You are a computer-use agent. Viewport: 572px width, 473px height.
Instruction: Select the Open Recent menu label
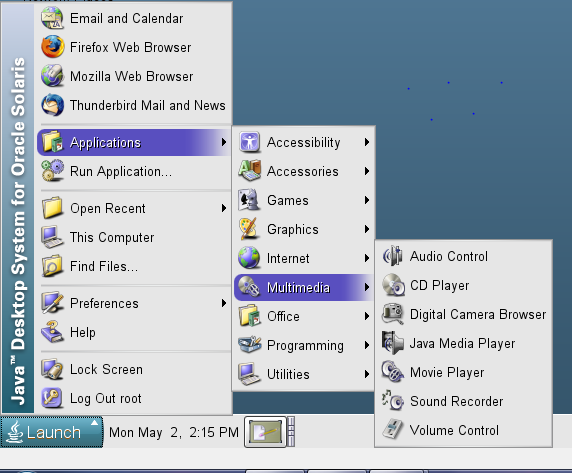[x=108, y=208]
